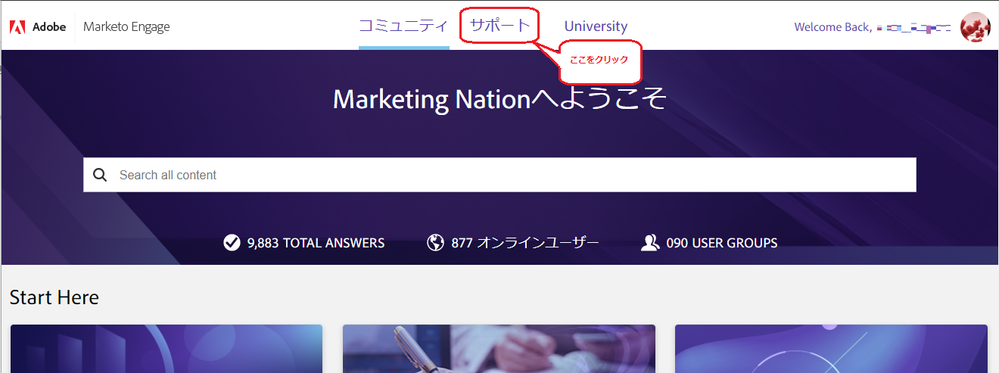Click the magnifier search icon
Screen dimensions: 999x373
(x=100, y=175)
